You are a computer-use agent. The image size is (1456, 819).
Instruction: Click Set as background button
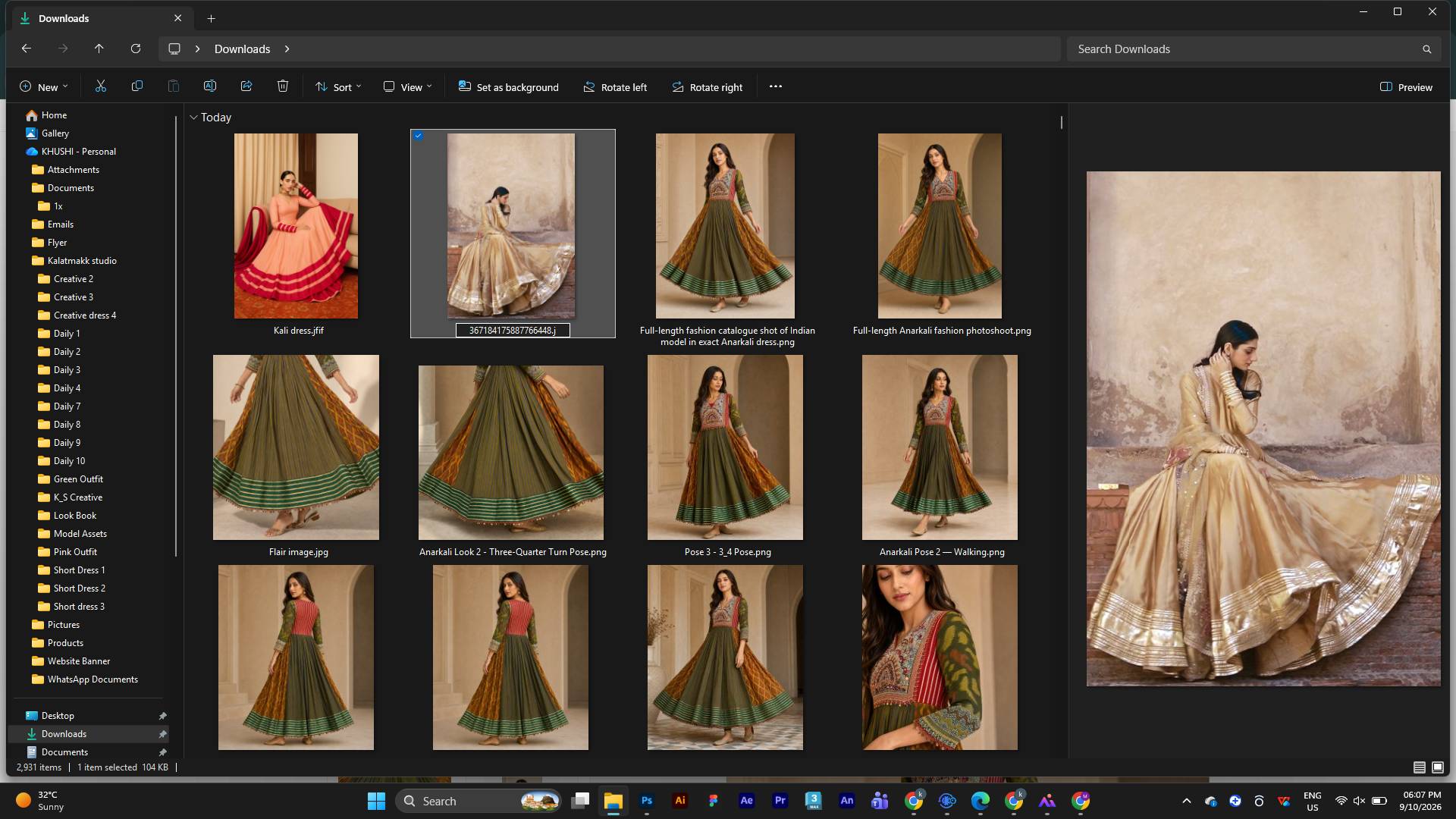[x=509, y=87]
